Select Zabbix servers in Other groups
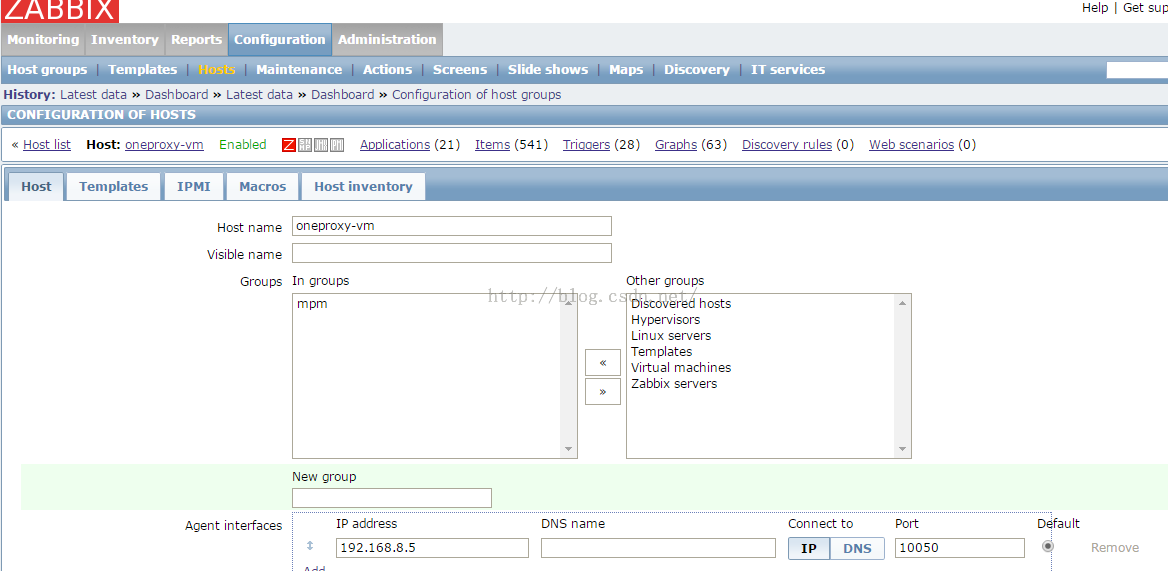 click(x=674, y=384)
